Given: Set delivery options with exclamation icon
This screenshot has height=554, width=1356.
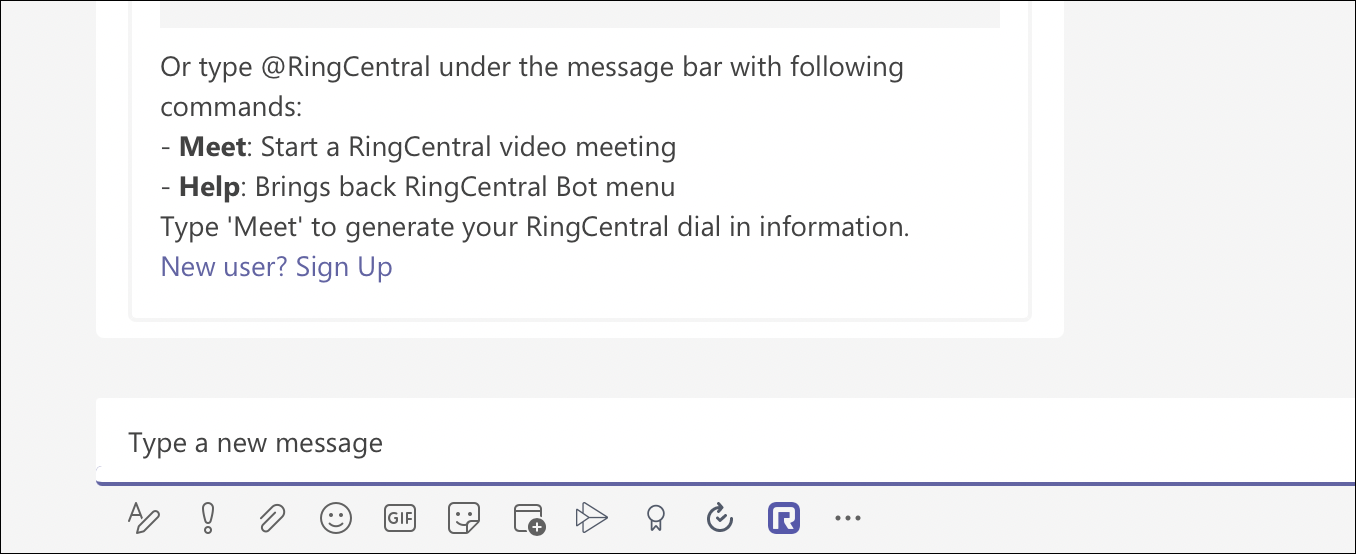Looking at the screenshot, I should pyautogui.click(x=208, y=517).
